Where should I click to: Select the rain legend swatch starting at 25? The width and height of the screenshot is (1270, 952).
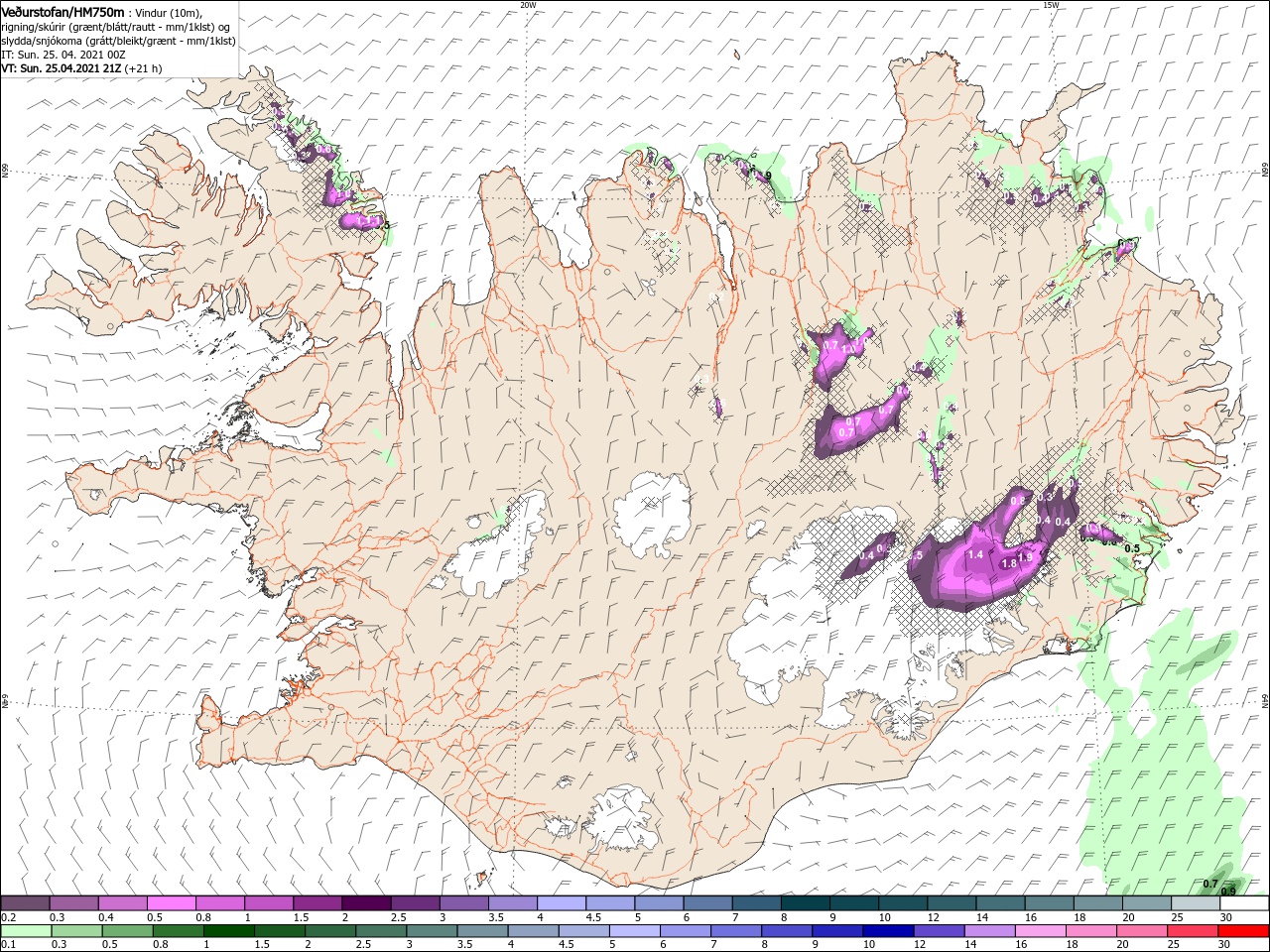click(x=1193, y=931)
